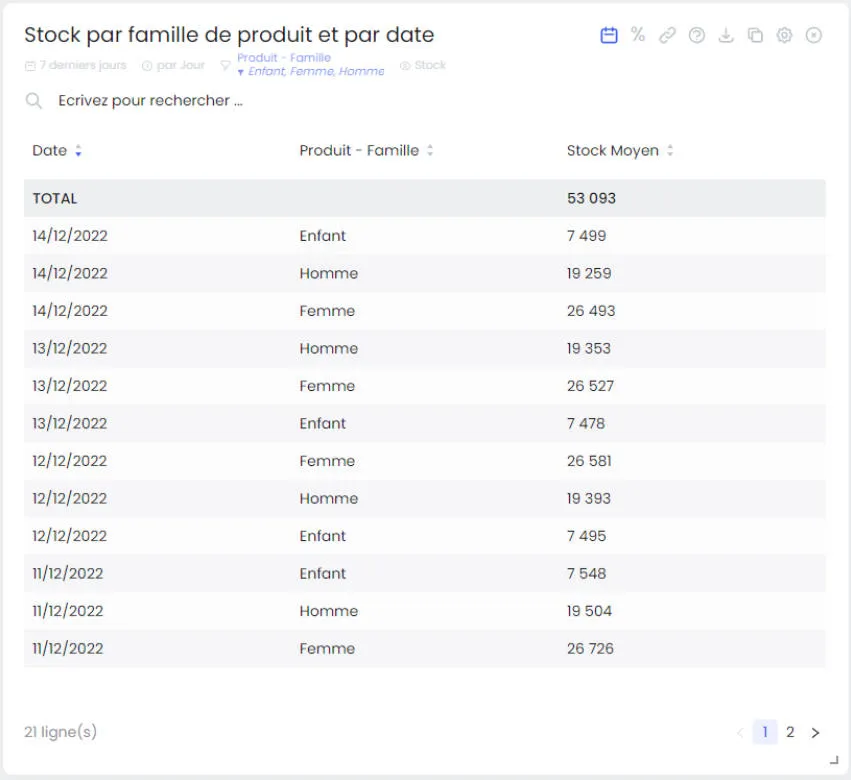The height and width of the screenshot is (780, 851).
Task: Select value 7 499 for Enfant
Action: tap(586, 236)
